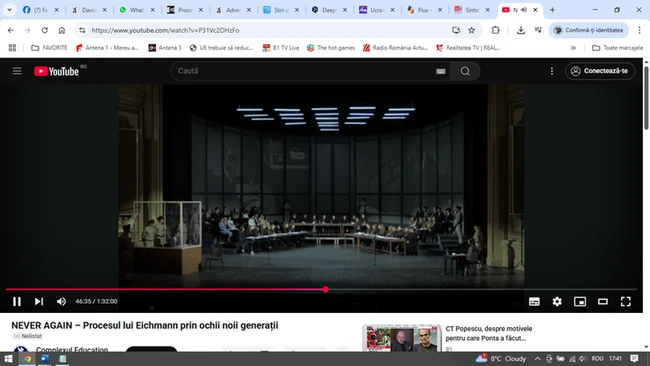This screenshot has width=650, height=366.
Task: Open the on-screen keyboard in search box
Action: pyautogui.click(x=441, y=71)
